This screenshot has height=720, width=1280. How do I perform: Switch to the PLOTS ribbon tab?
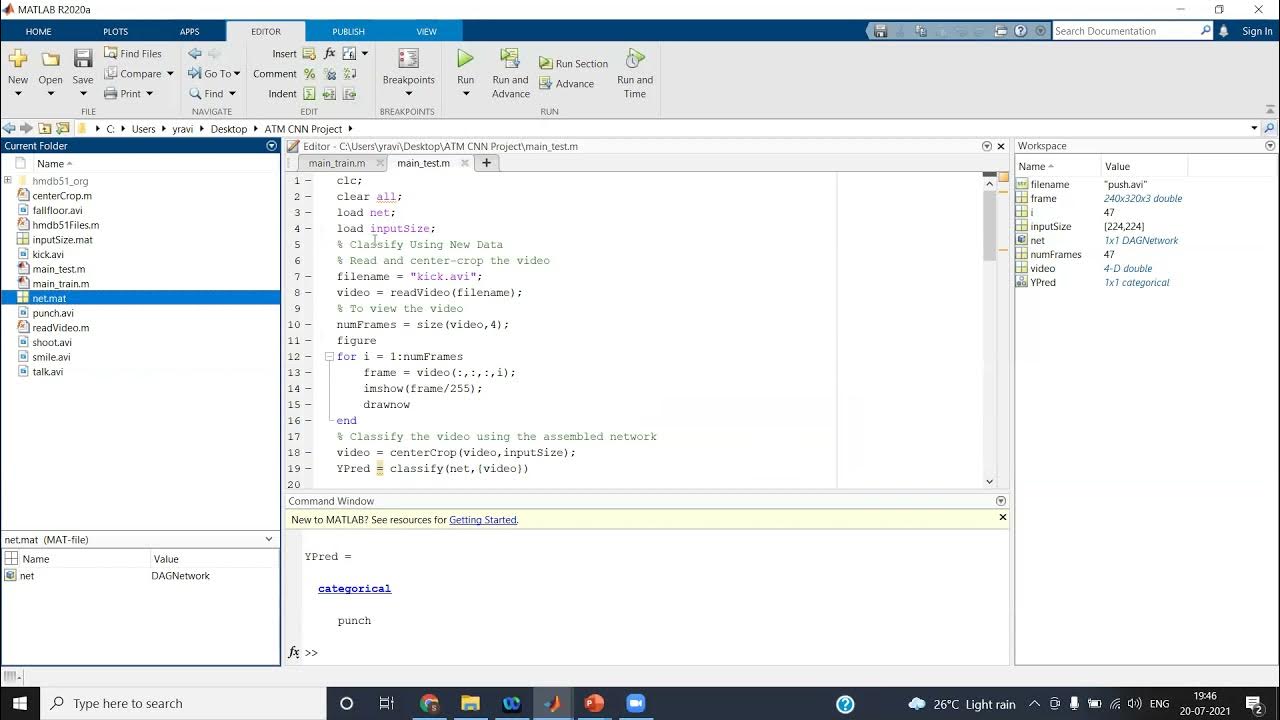tap(115, 31)
